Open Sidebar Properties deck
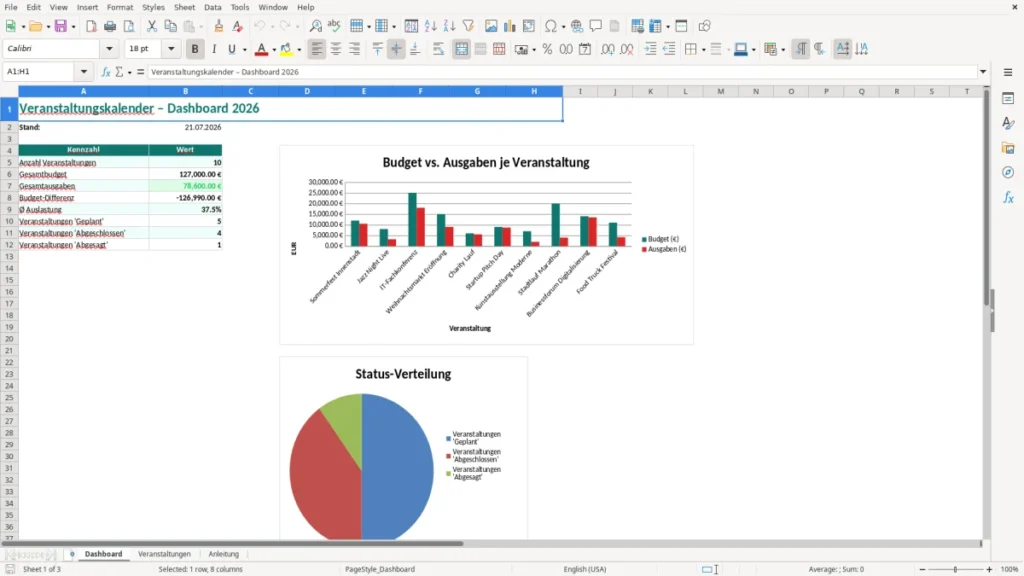Image resolution: width=1024 pixels, height=576 pixels. point(1008,99)
